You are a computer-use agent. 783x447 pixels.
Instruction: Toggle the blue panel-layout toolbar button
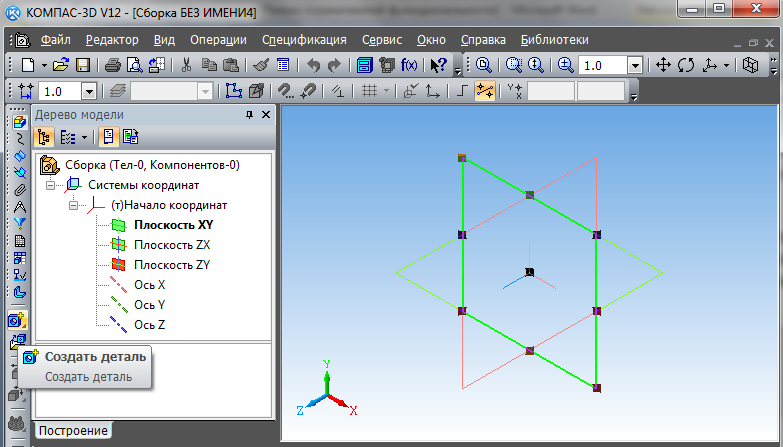(365, 65)
